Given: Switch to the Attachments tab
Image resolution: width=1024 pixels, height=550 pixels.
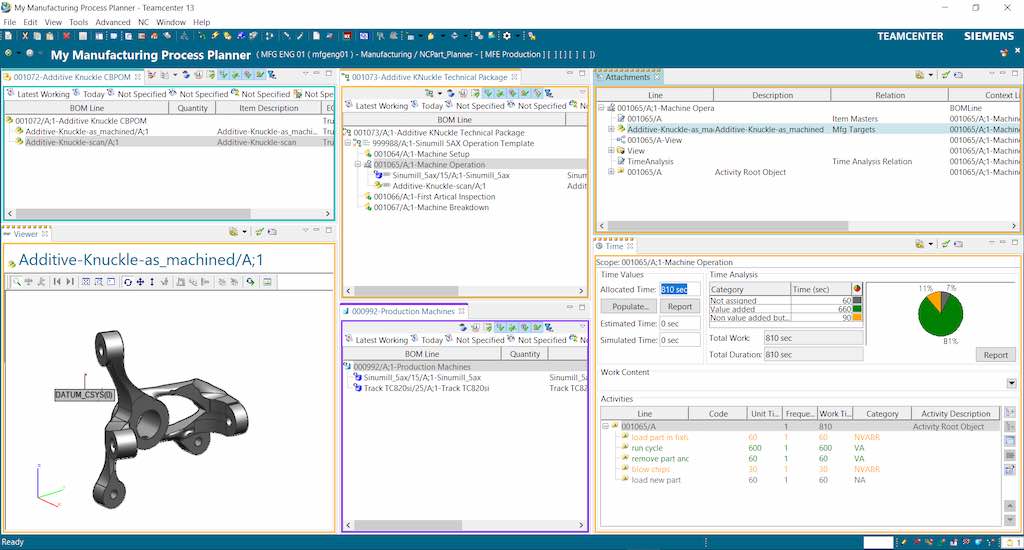Looking at the screenshot, I should [628, 77].
